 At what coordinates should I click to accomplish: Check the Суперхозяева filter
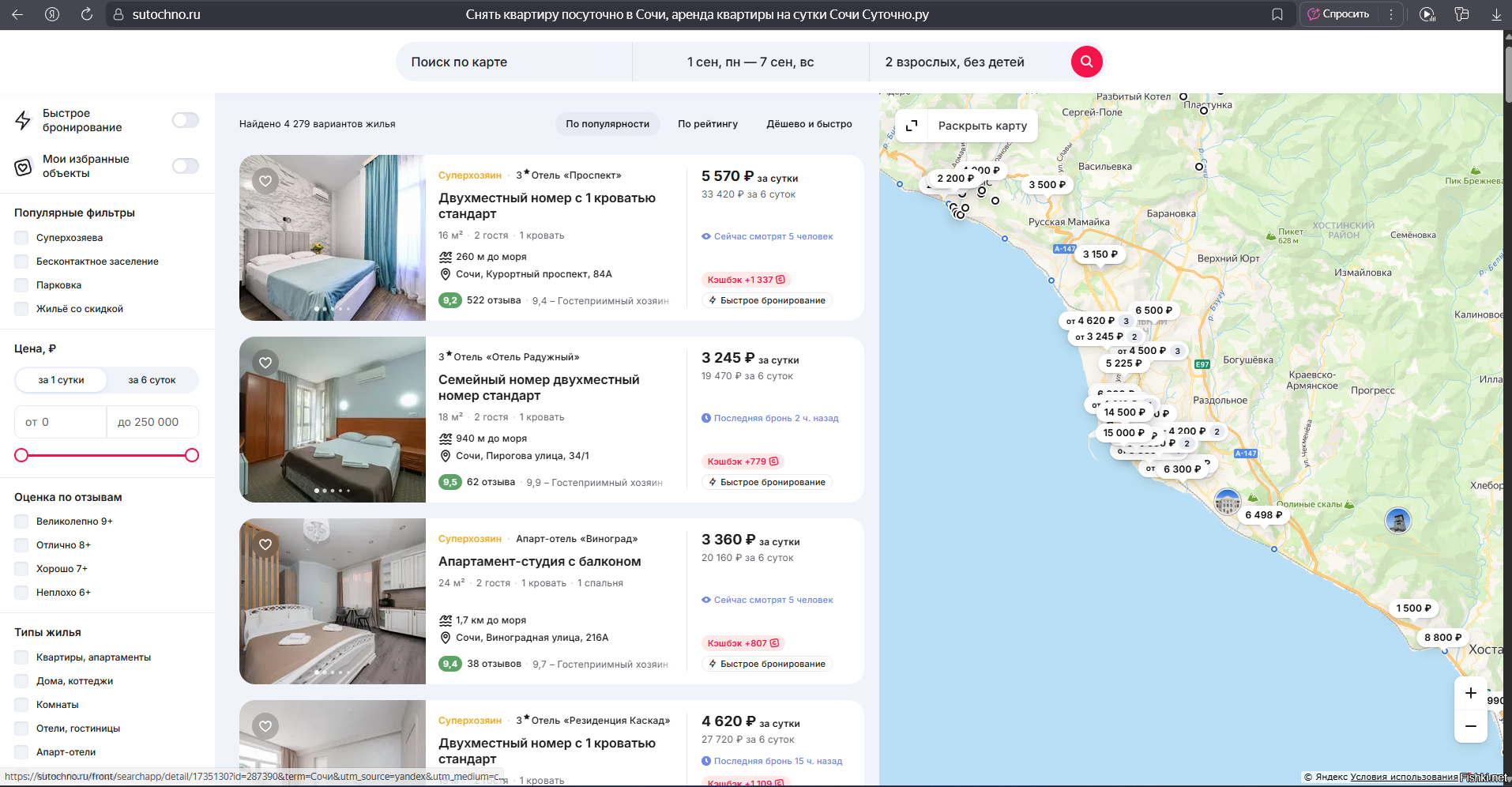tap(21, 238)
